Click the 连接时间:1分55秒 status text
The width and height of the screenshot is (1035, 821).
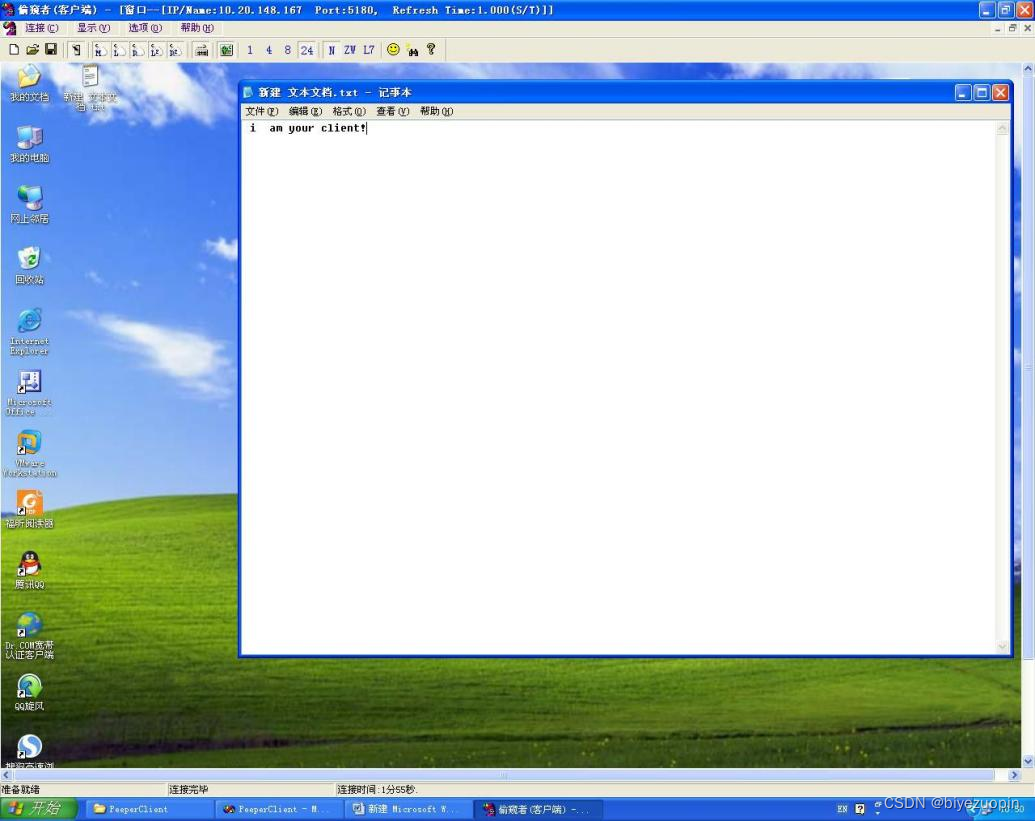(377, 789)
